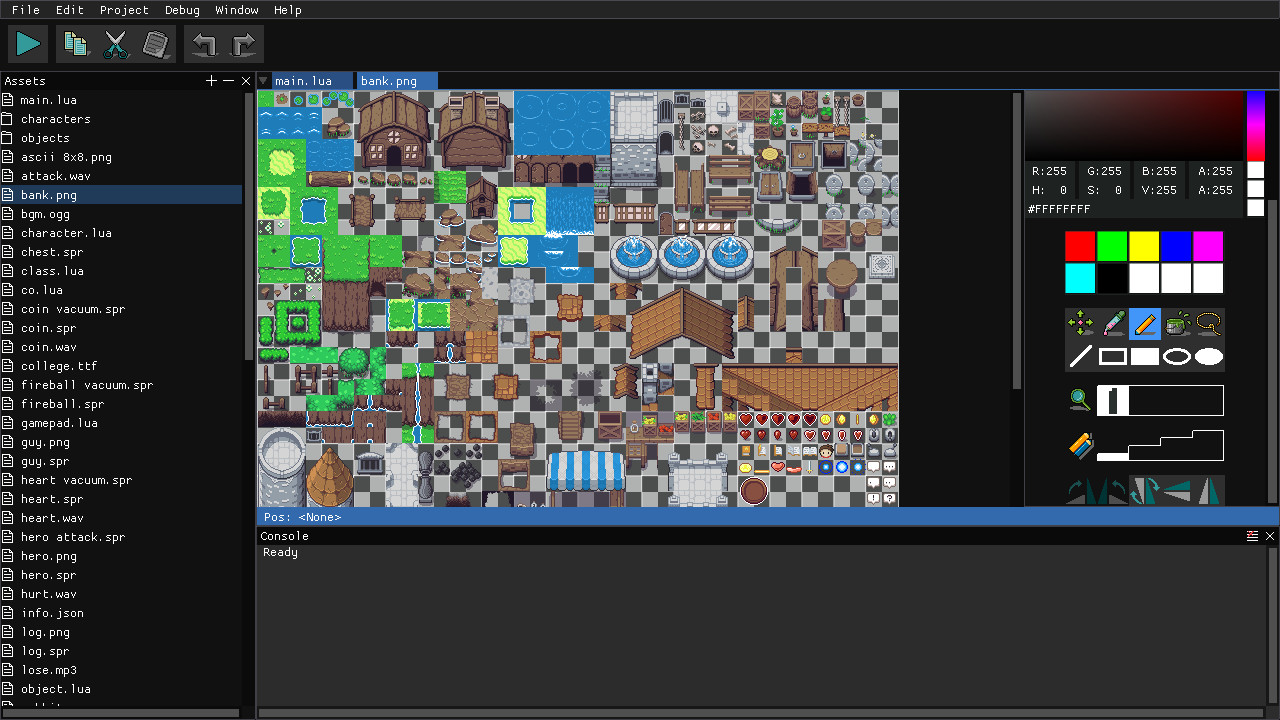Viewport: 1280px width, 720px height.
Task: Open the Project menu from the menu bar
Action: [x=124, y=10]
